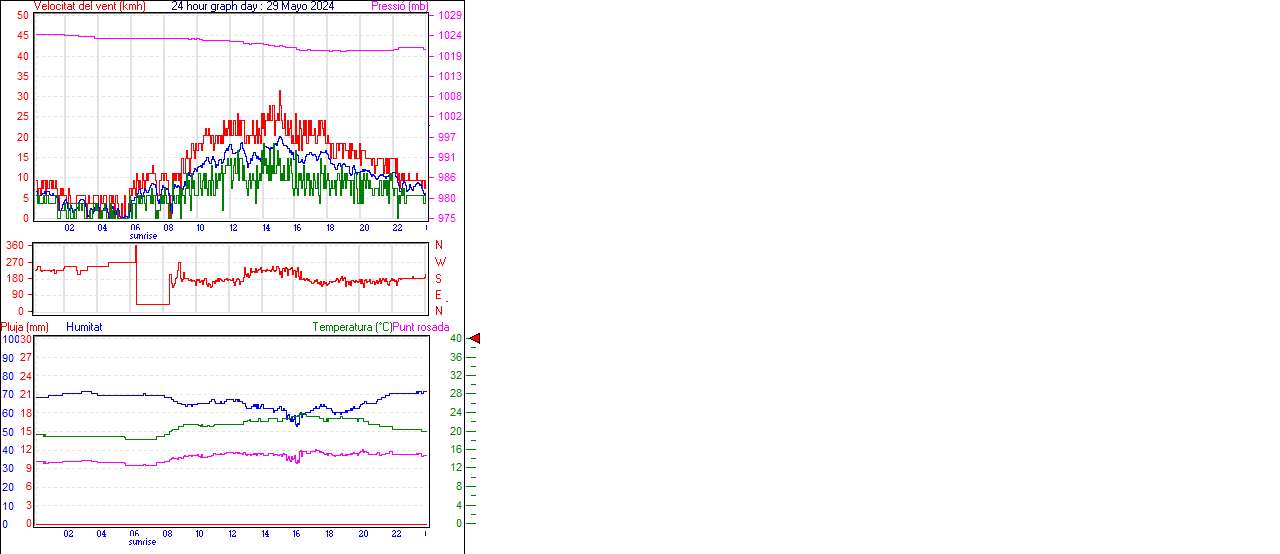
Task: Click the 50 value on the wind speed axis
Action: pyautogui.click(x=22, y=16)
